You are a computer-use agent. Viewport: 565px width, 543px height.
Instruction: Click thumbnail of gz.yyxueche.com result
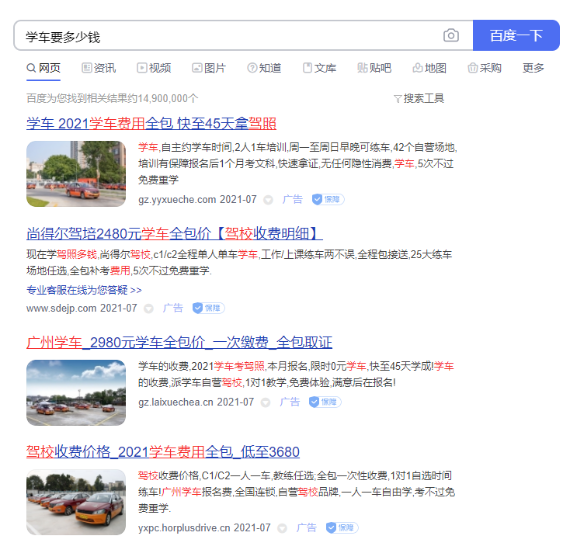pyautogui.click(x=76, y=174)
